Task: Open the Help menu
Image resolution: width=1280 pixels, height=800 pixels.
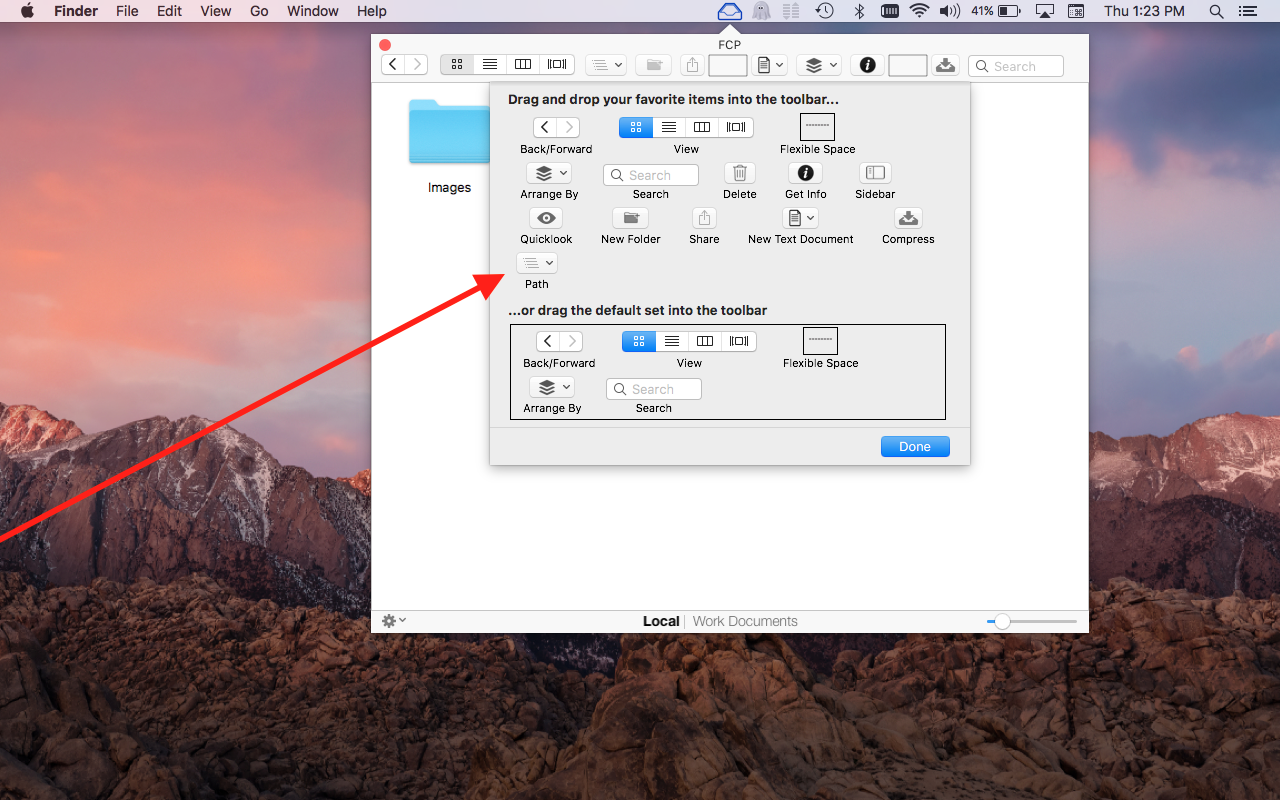Action: (371, 11)
